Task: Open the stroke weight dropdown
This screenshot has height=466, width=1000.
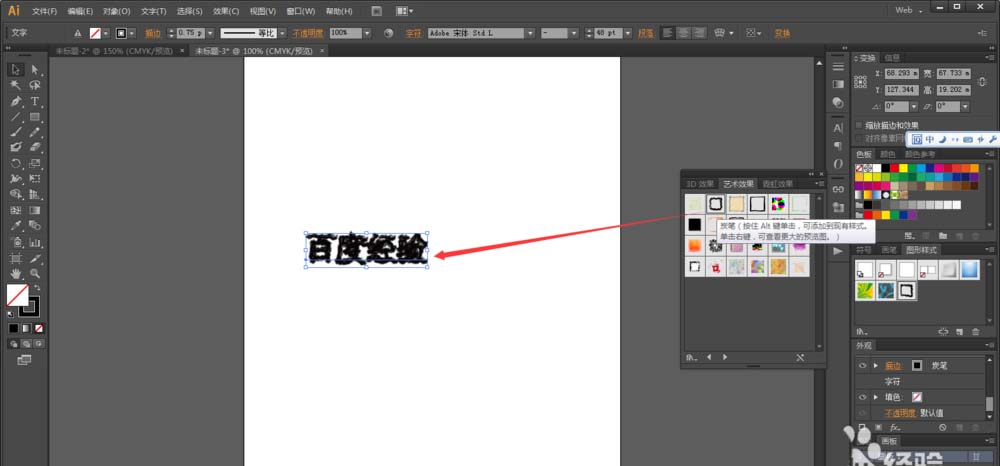Action: 210,33
